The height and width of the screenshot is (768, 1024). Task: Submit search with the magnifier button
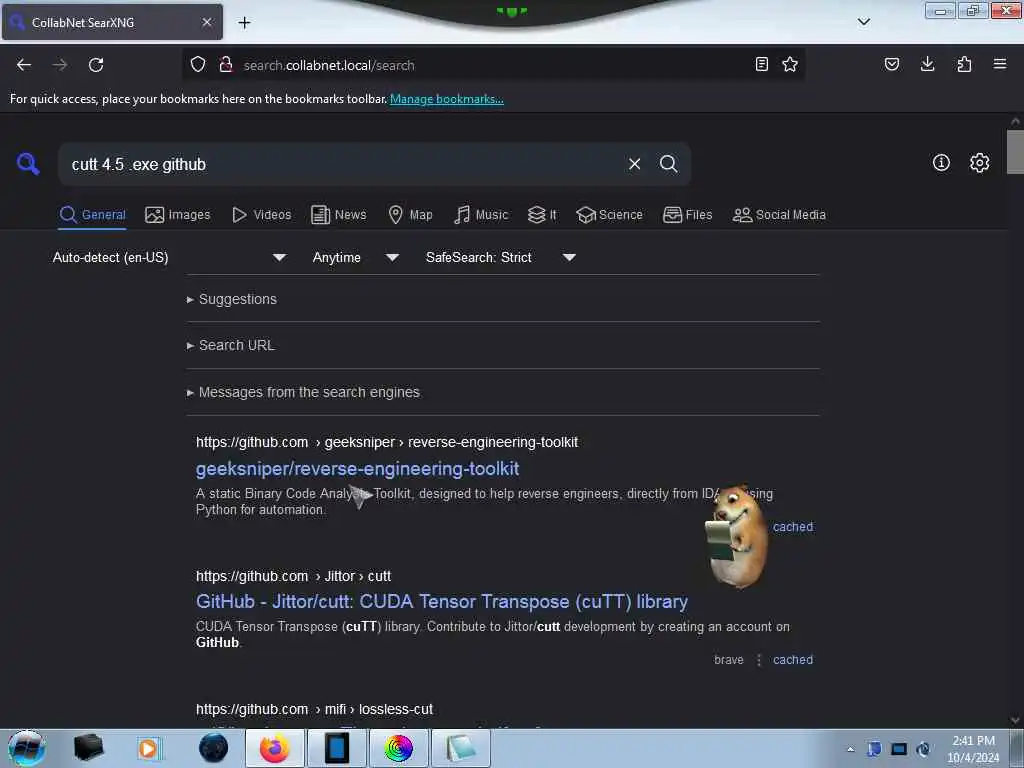coord(668,164)
